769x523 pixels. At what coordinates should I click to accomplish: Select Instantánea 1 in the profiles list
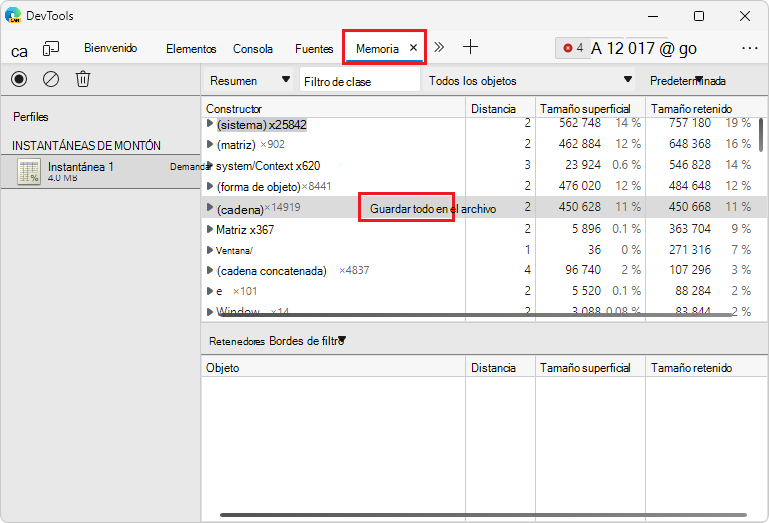click(101, 171)
